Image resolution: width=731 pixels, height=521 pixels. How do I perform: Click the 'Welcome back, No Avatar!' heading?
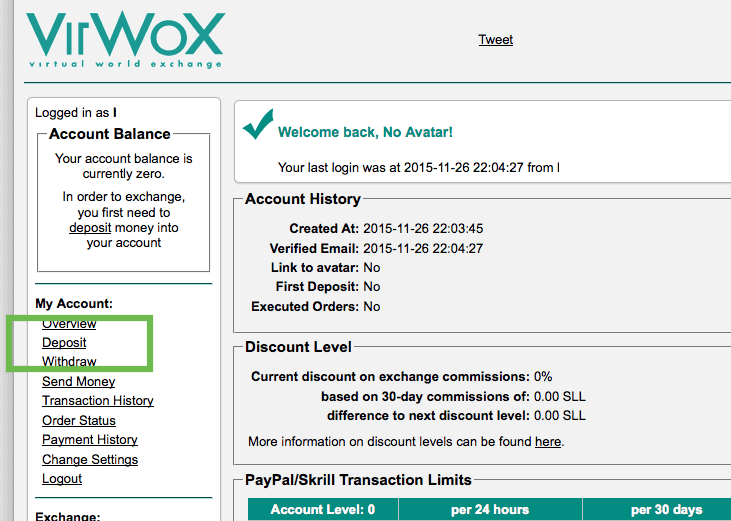coord(365,132)
